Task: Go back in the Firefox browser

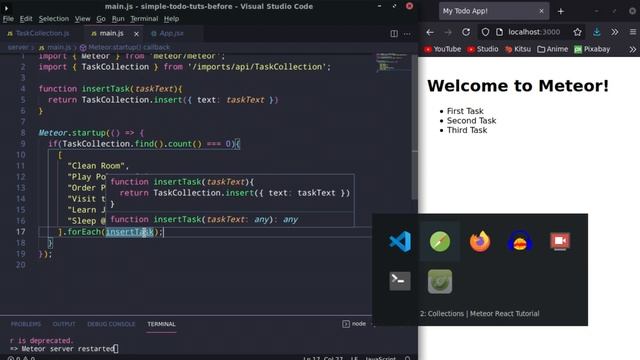Action: point(430,32)
